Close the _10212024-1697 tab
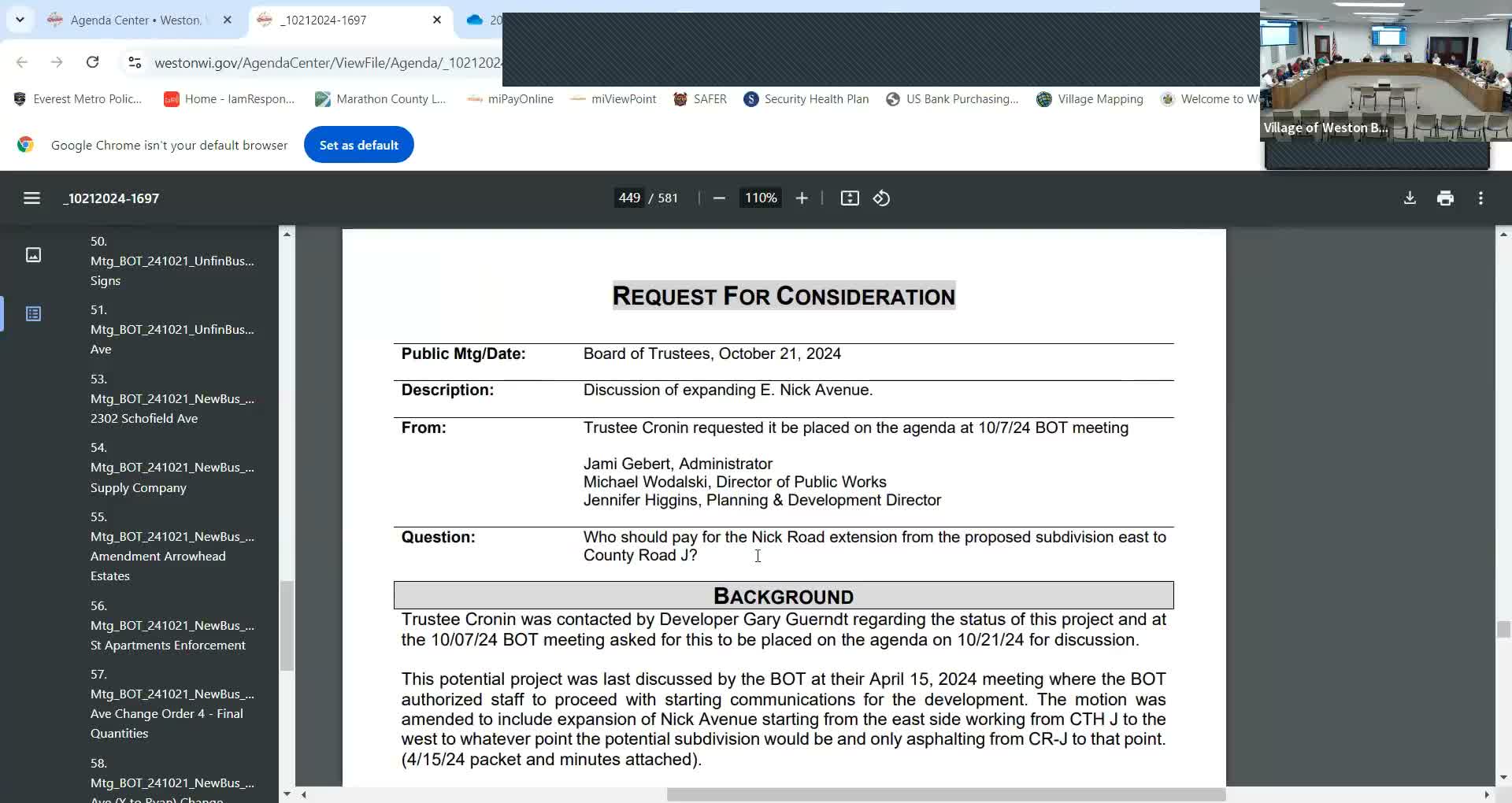Screen dimensions: 1512x803 pos(437,20)
